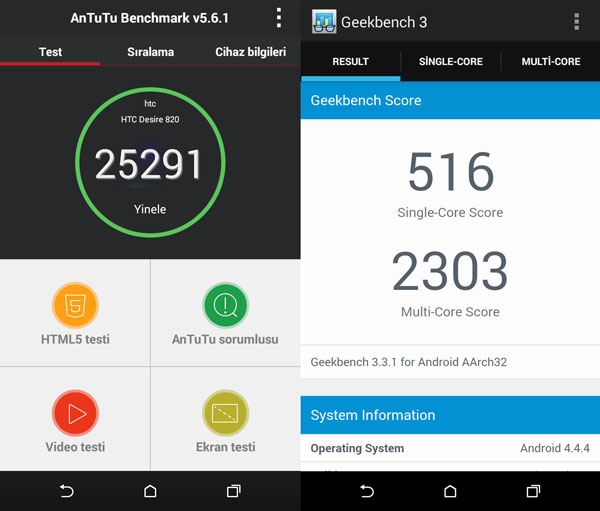Select the MULTI-CORE tab
This screenshot has width=600, height=511.
pyautogui.click(x=551, y=61)
